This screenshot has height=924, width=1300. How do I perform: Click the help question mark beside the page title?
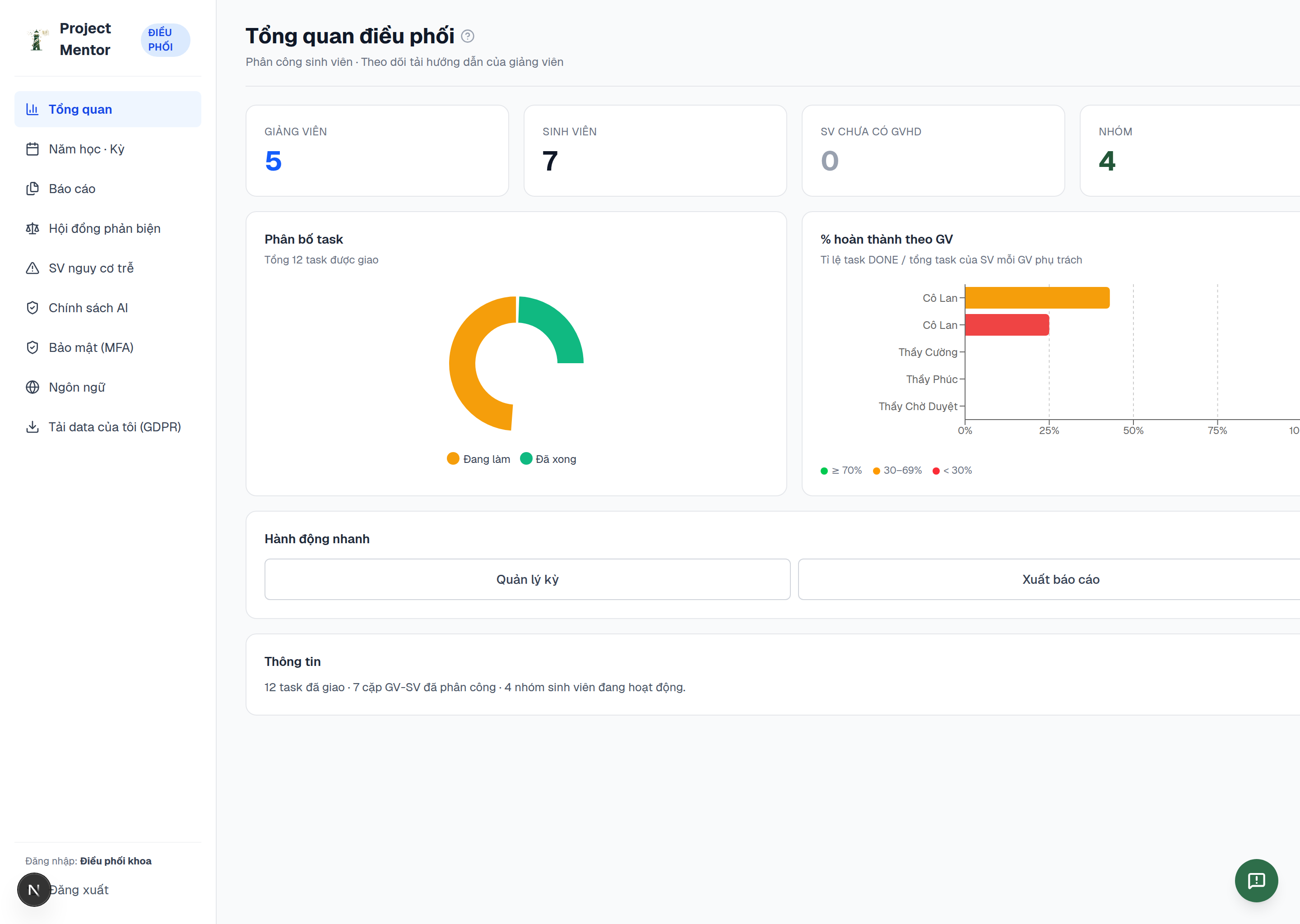point(467,37)
